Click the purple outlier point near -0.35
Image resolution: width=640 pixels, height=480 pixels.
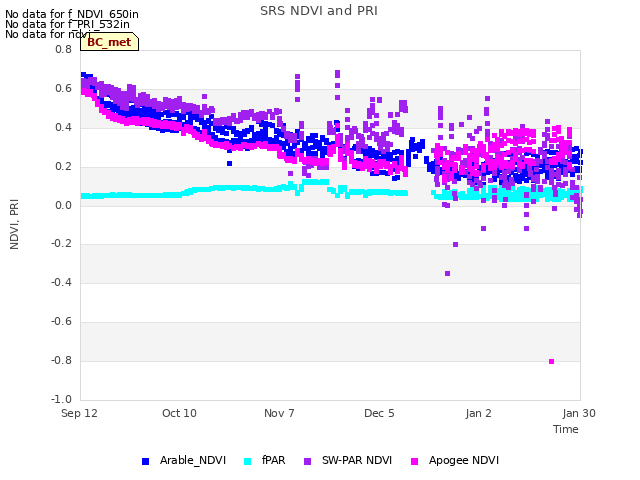point(447,273)
